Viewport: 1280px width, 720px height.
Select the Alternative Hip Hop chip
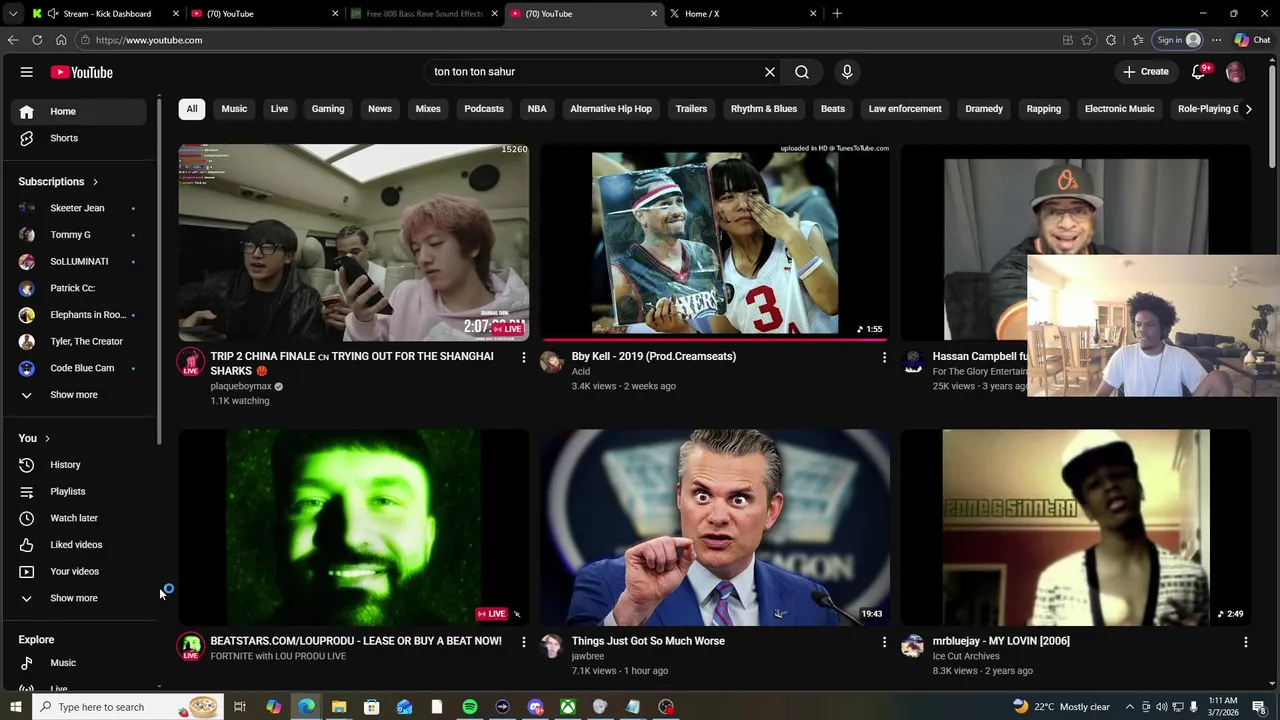[611, 109]
